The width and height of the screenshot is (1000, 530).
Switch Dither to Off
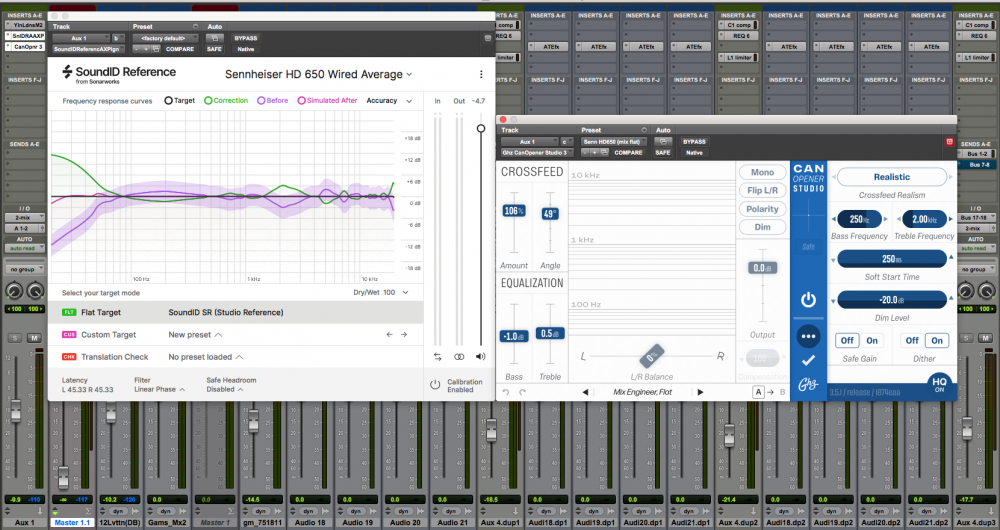click(912, 341)
